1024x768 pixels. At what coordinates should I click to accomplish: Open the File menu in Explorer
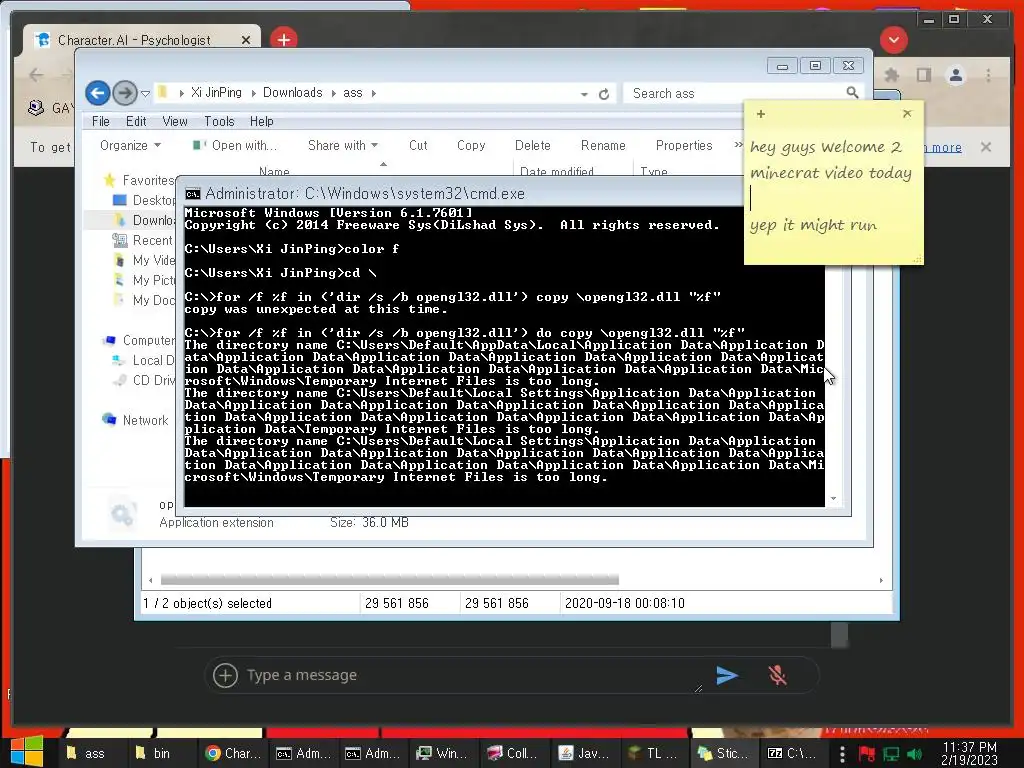pyautogui.click(x=101, y=121)
